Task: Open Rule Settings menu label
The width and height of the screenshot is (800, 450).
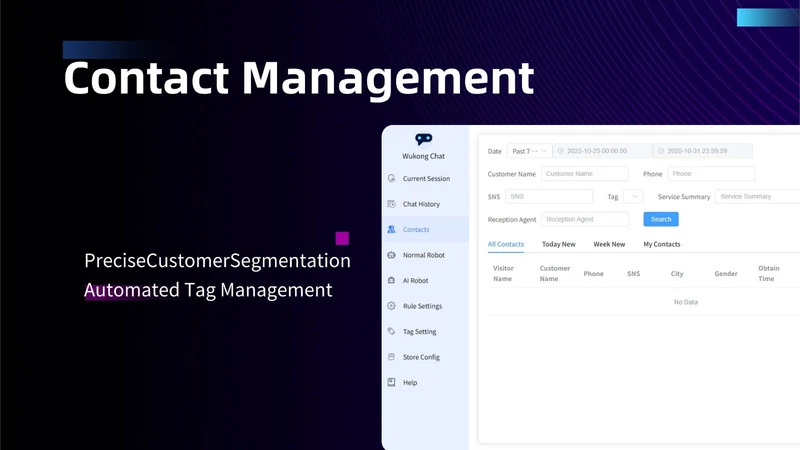Action: tap(422, 306)
